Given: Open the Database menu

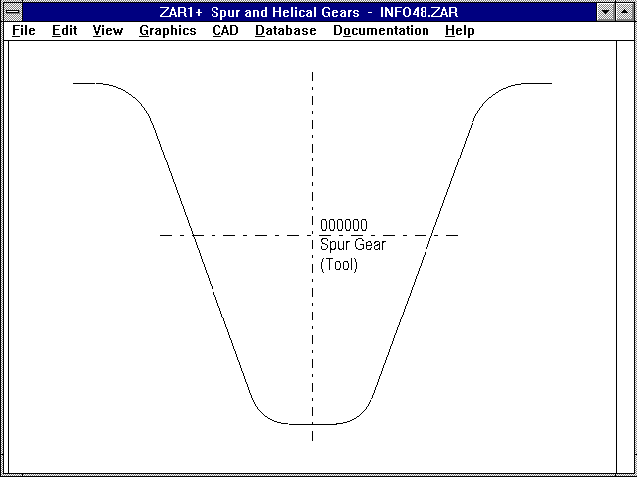Looking at the screenshot, I should [285, 30].
